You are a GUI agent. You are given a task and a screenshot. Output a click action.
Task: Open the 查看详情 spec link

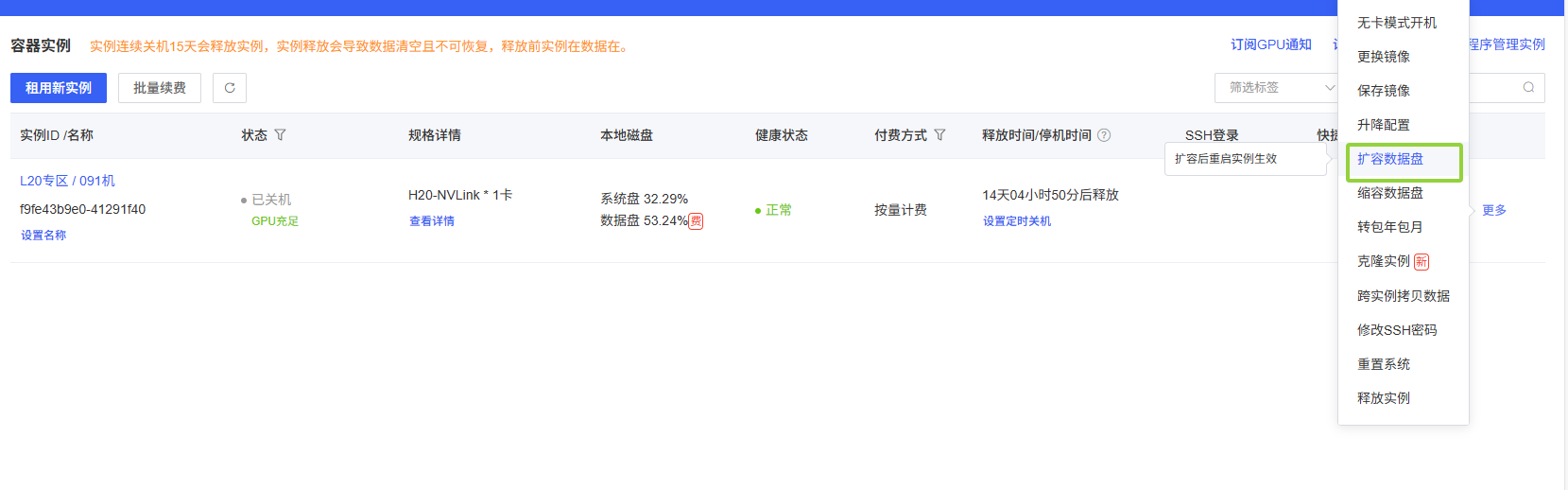pos(432,221)
